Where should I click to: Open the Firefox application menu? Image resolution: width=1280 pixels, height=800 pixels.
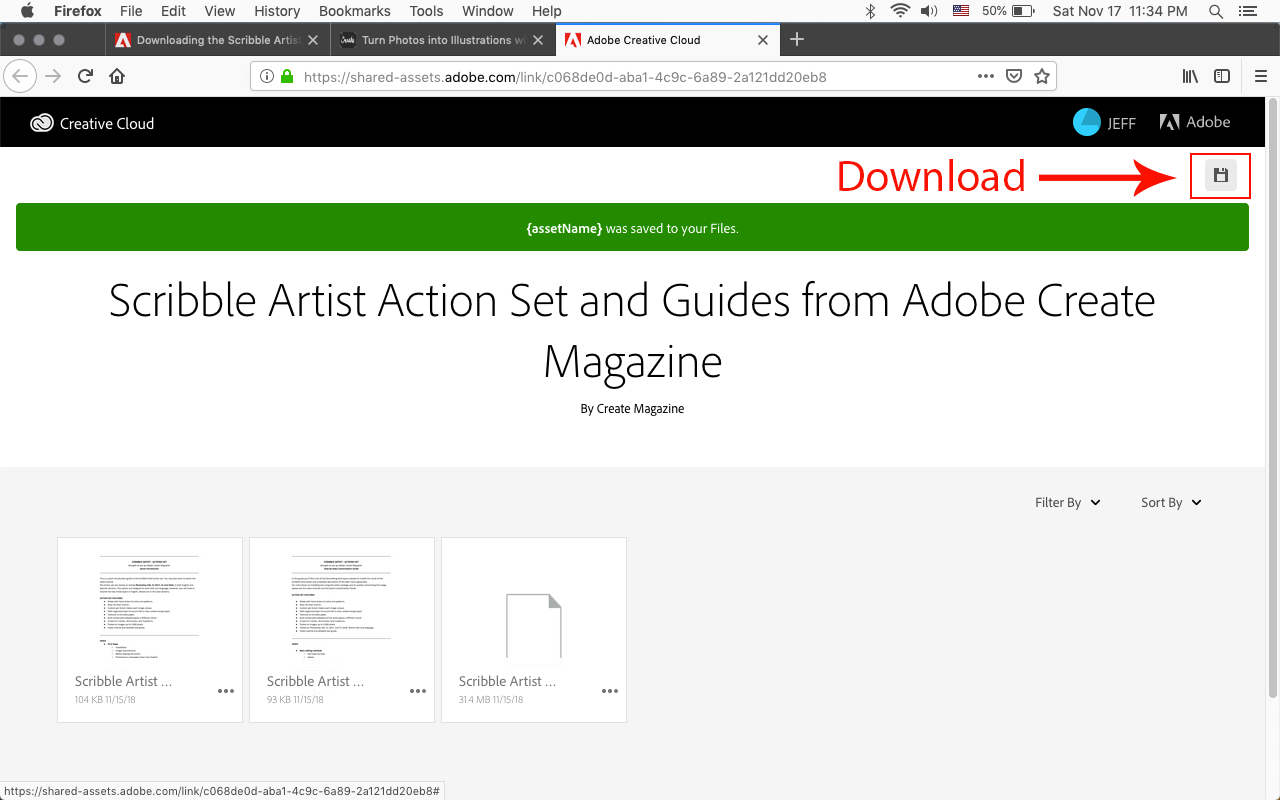coord(78,11)
